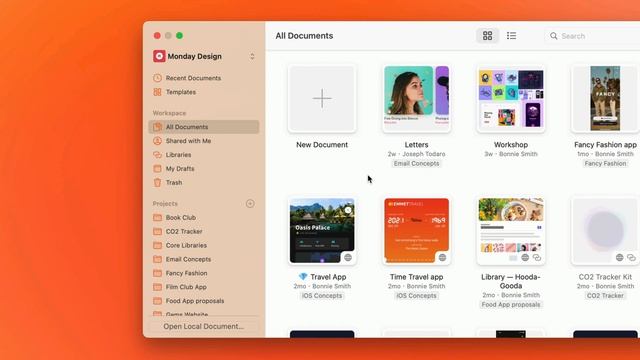Switch to grid view

tap(487, 36)
